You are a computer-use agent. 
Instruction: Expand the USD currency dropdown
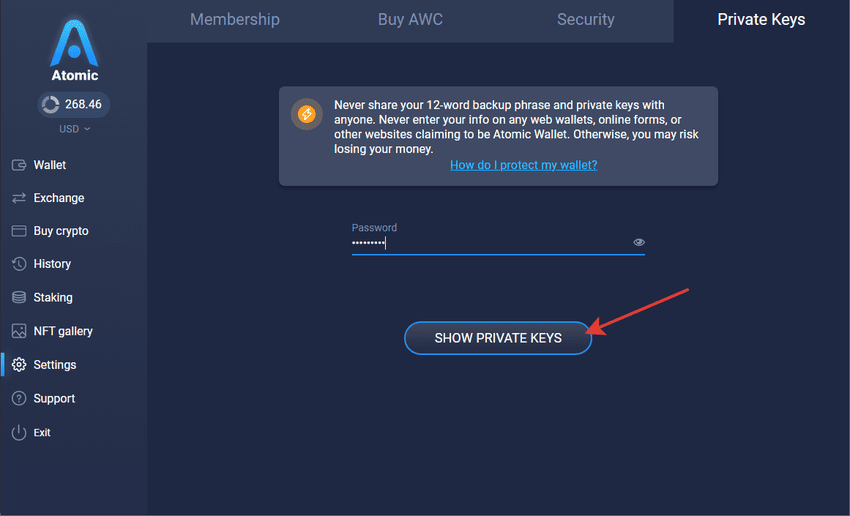(x=73, y=129)
